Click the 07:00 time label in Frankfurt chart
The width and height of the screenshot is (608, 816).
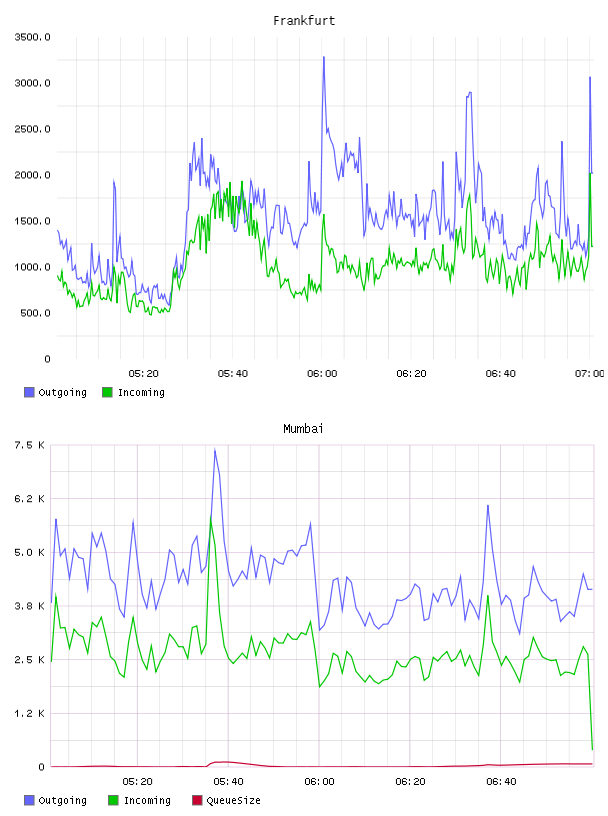coord(590,374)
